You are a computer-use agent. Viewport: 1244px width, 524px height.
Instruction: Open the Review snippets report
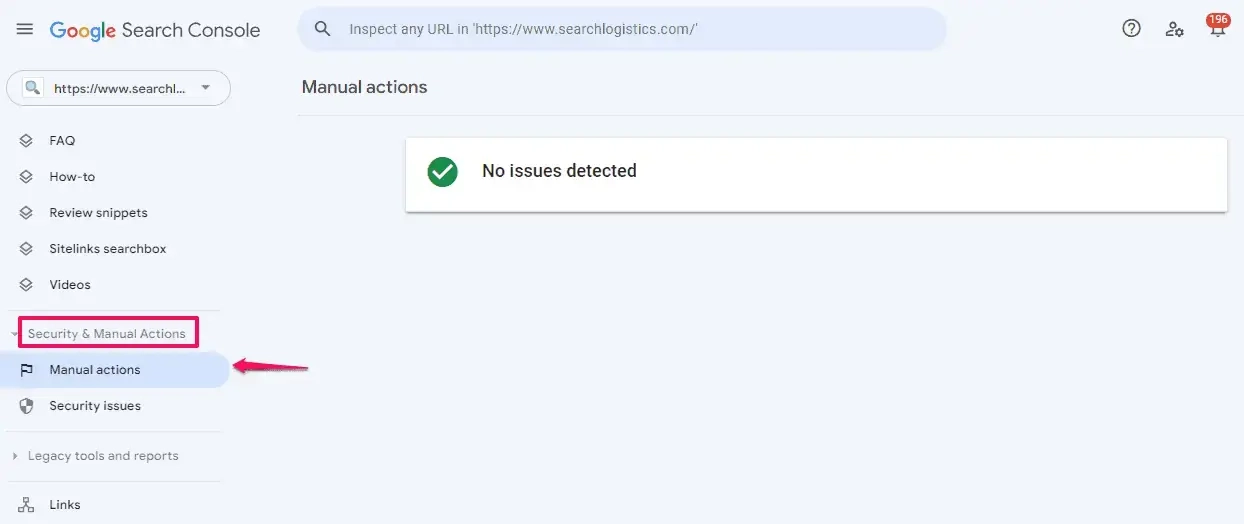tap(98, 213)
